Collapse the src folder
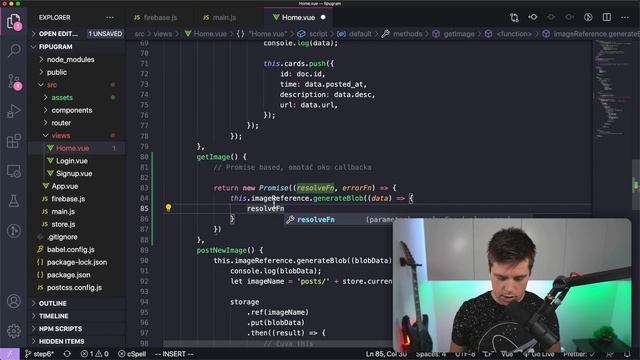The width and height of the screenshot is (640, 360). pos(52,85)
